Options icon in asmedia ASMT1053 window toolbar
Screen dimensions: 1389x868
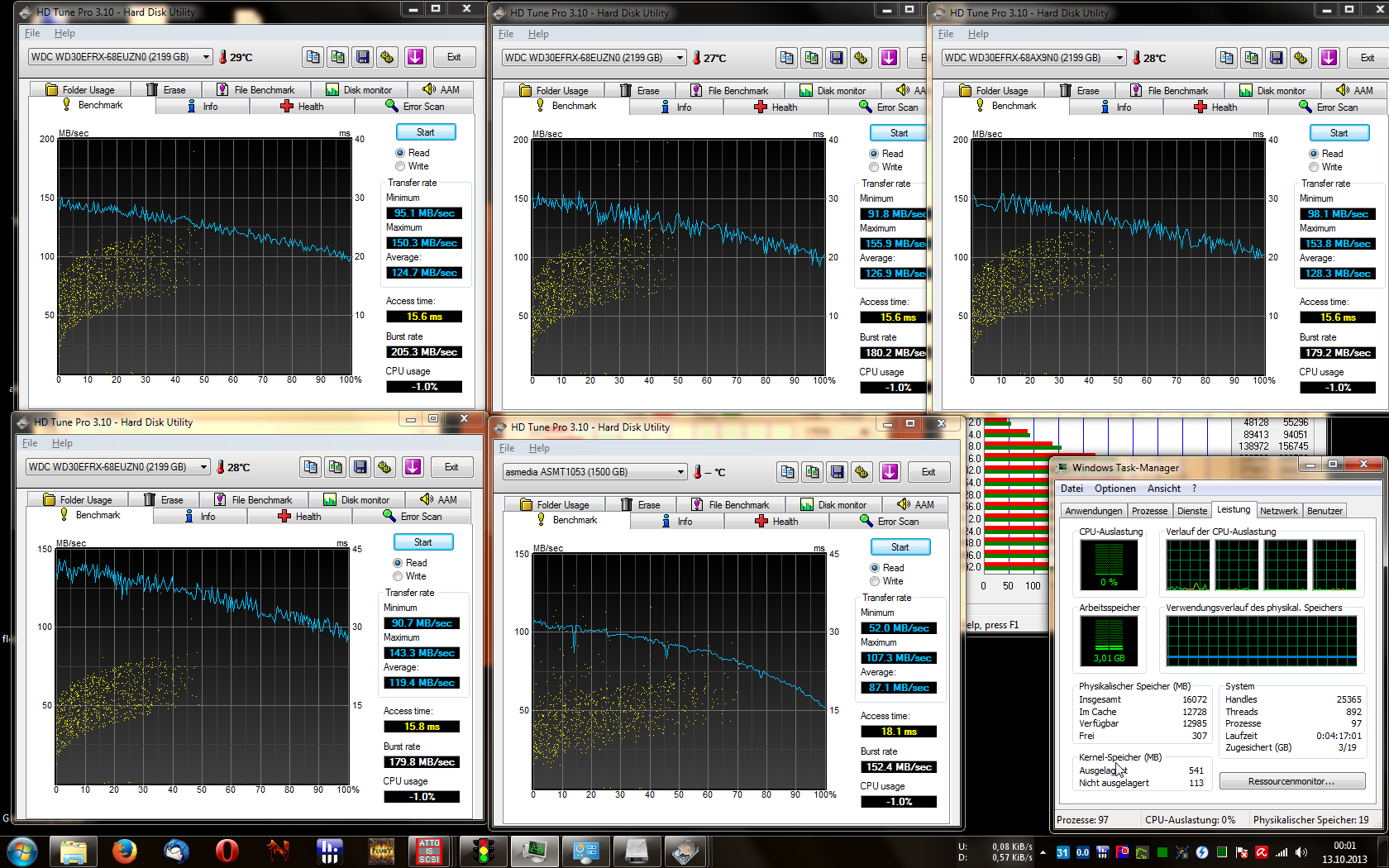pos(862,472)
